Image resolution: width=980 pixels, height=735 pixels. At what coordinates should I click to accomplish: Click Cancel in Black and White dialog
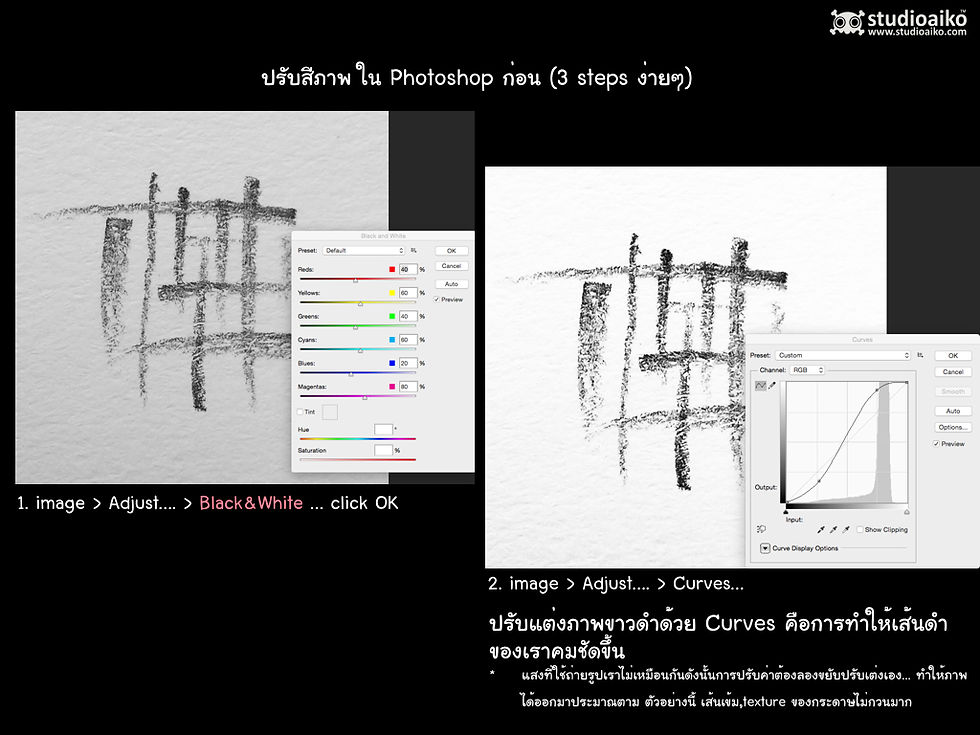pyautogui.click(x=451, y=266)
